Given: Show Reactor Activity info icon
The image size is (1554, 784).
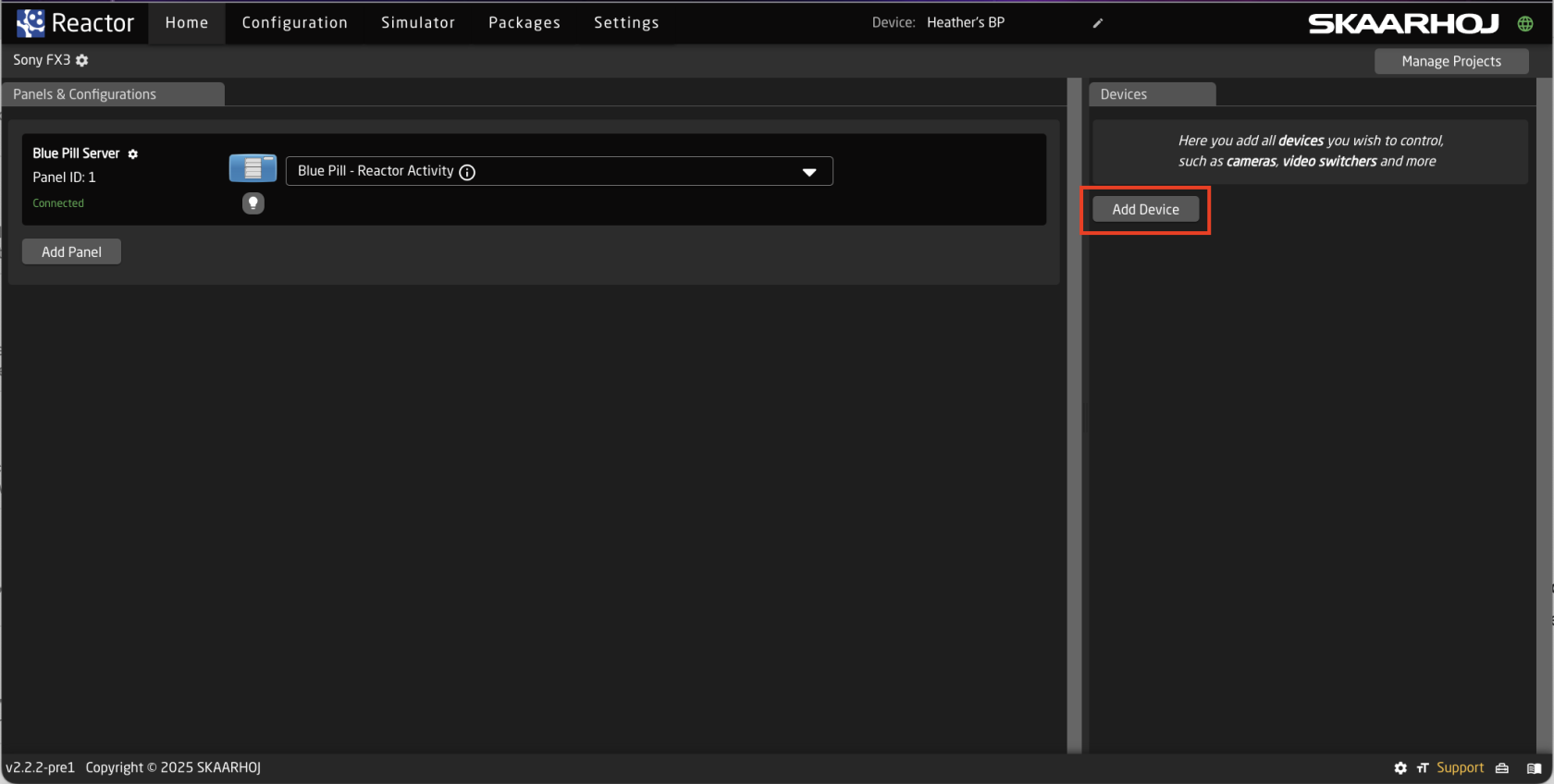Looking at the screenshot, I should 467,172.
